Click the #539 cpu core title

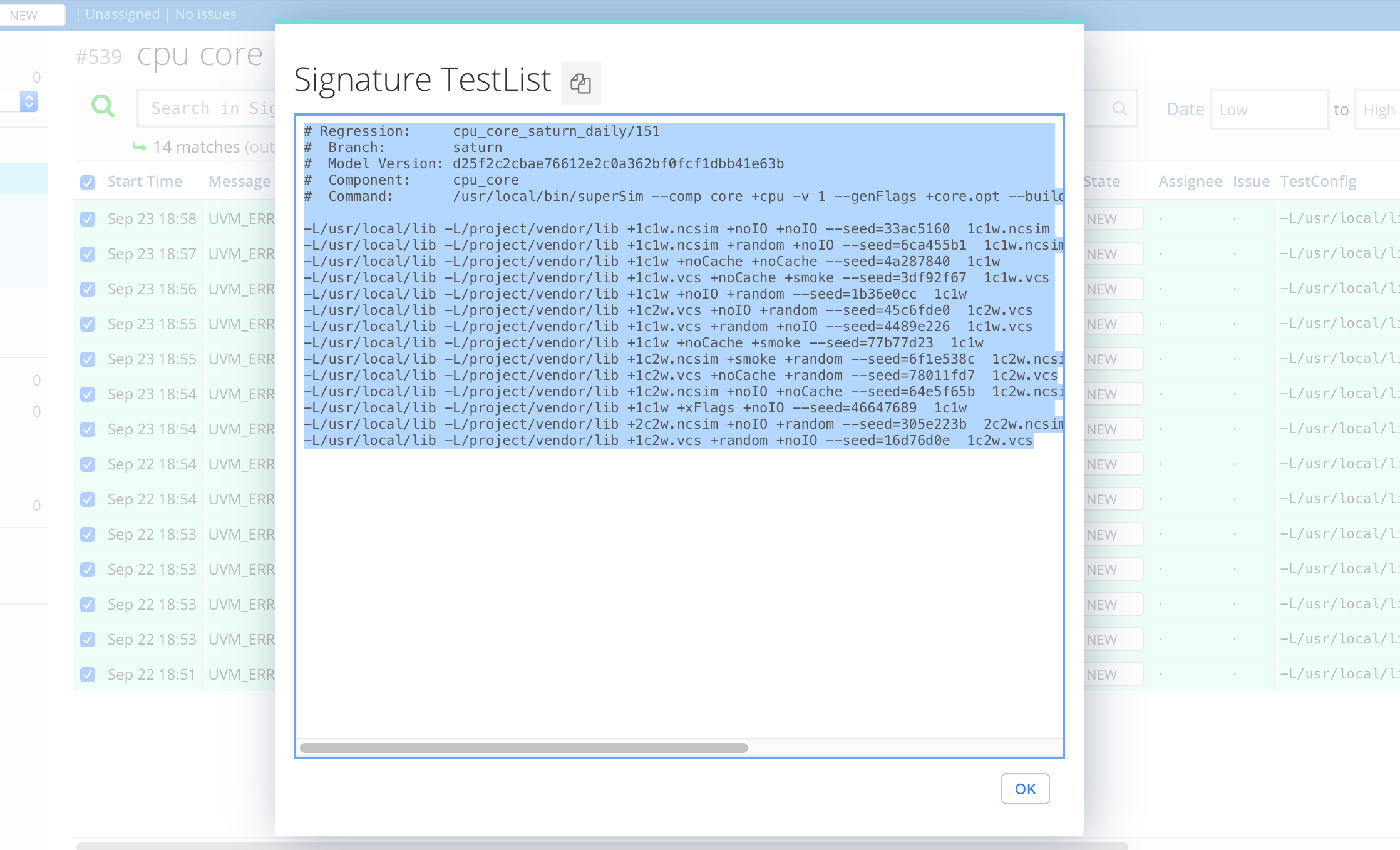coord(169,56)
